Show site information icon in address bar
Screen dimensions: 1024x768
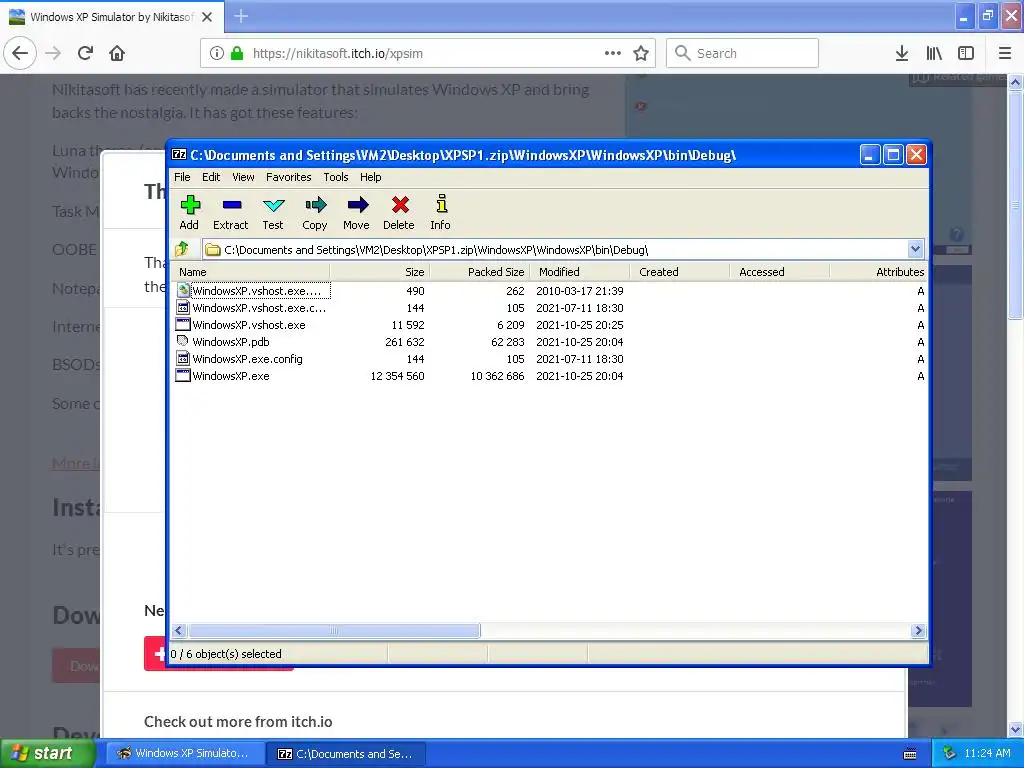217,53
